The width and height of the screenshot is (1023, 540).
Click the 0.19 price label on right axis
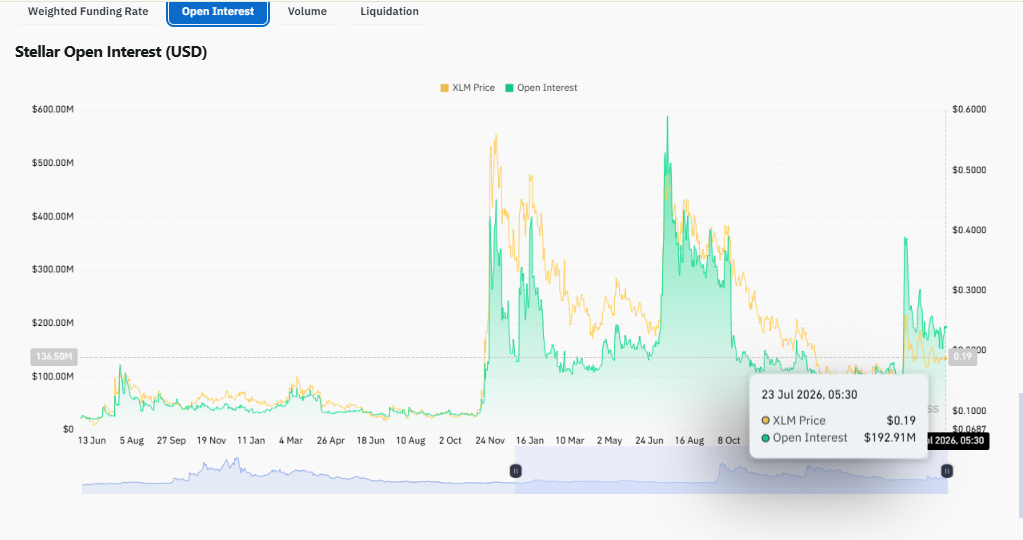(x=962, y=357)
